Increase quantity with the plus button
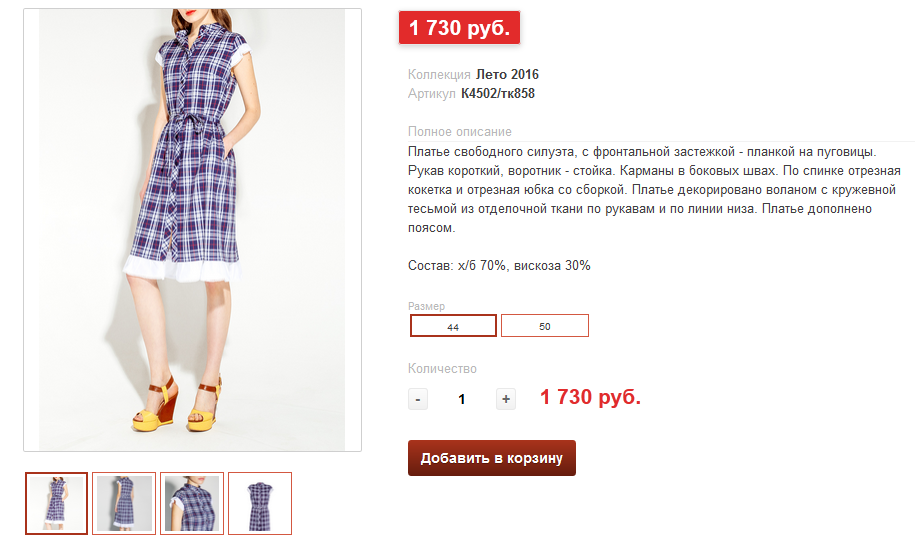915x542 pixels. 506,399
